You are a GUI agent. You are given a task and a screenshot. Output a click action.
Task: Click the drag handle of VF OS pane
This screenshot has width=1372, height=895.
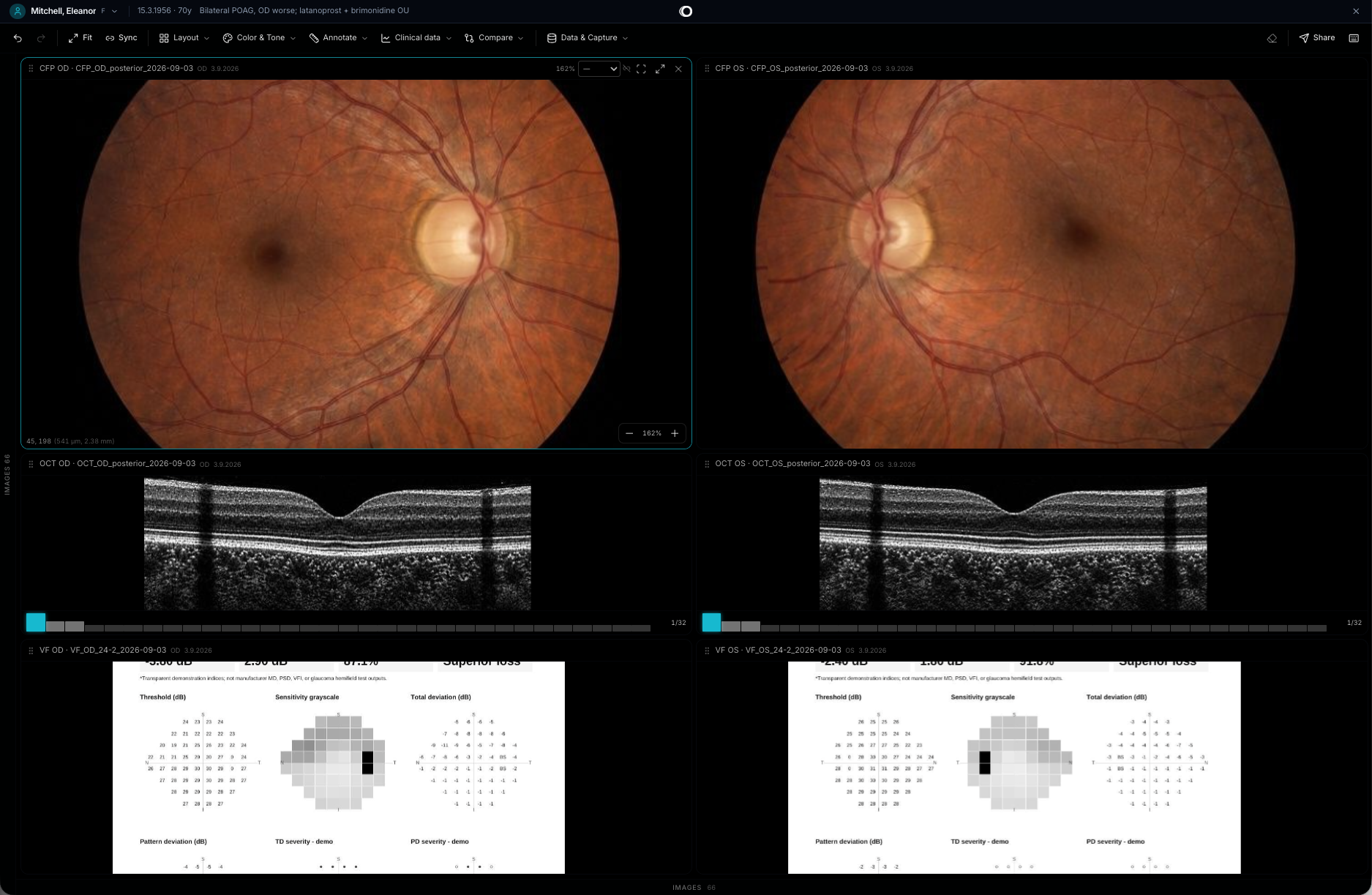coord(707,650)
